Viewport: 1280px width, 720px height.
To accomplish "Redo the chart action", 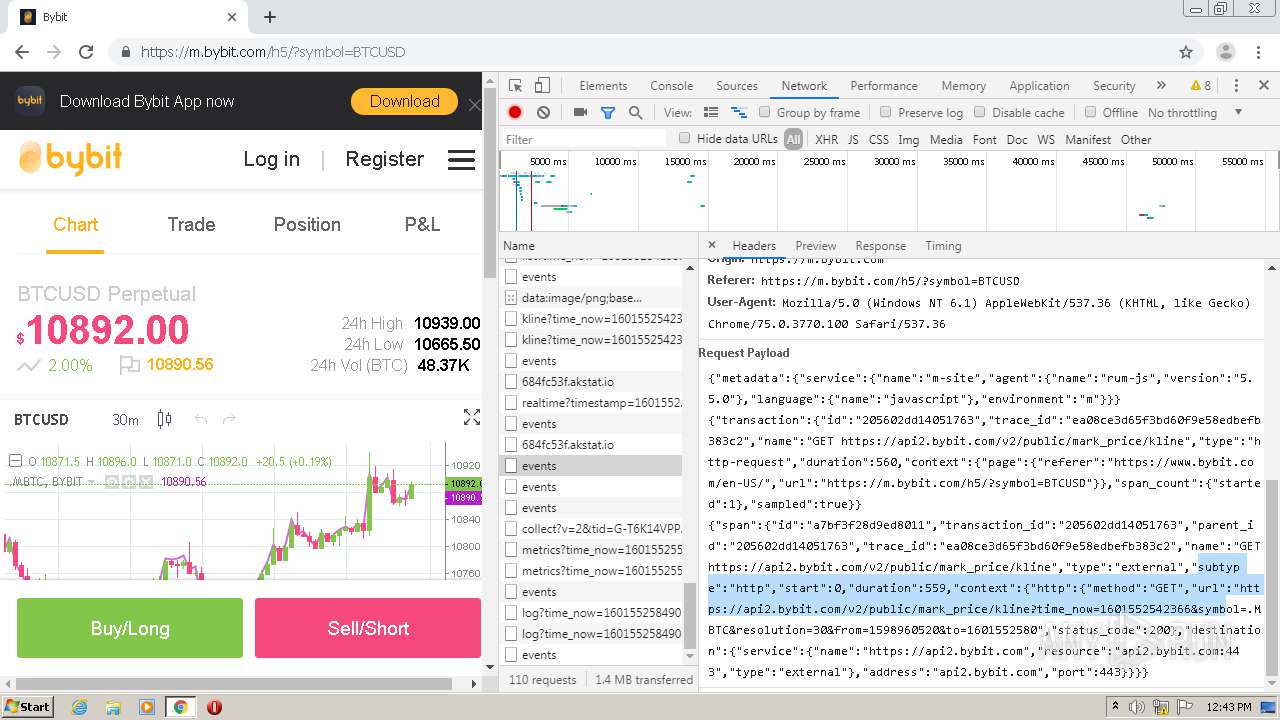I will 229,419.
